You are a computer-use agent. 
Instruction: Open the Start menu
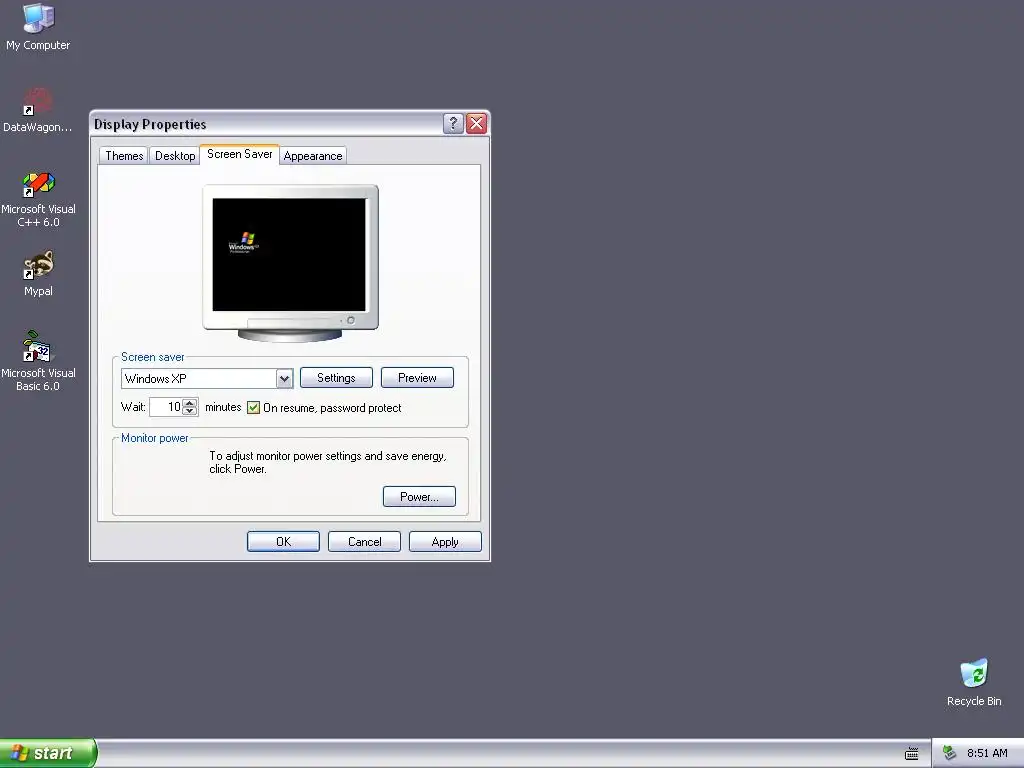coord(48,753)
